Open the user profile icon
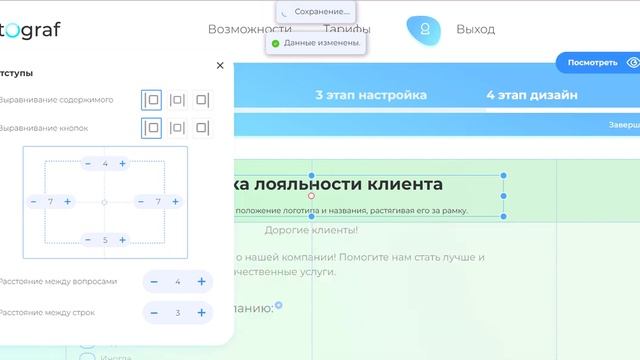The width and height of the screenshot is (640, 360). point(424,30)
